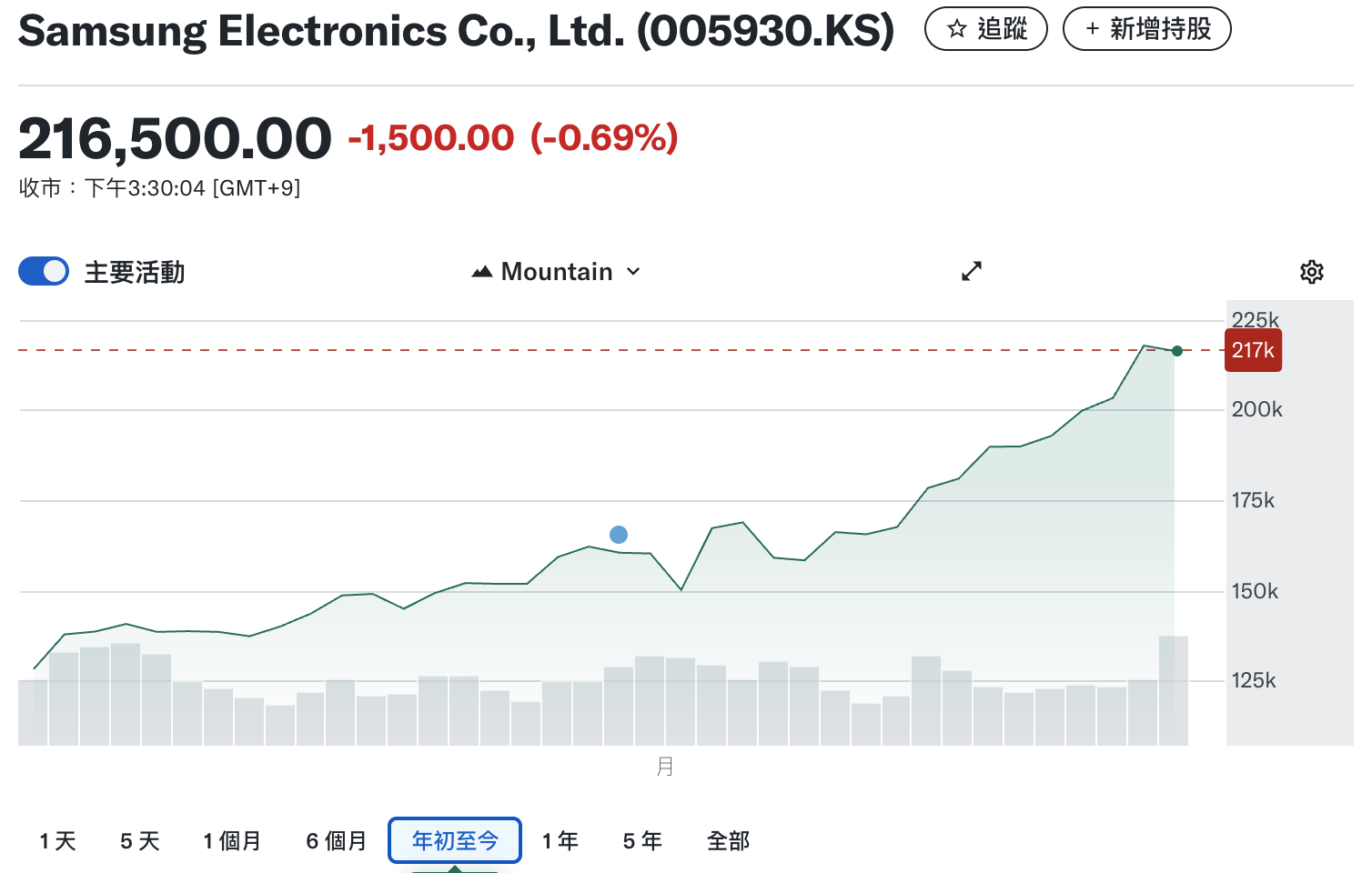Click the green latest price dot
This screenshot has width=1372, height=873.
(1177, 351)
